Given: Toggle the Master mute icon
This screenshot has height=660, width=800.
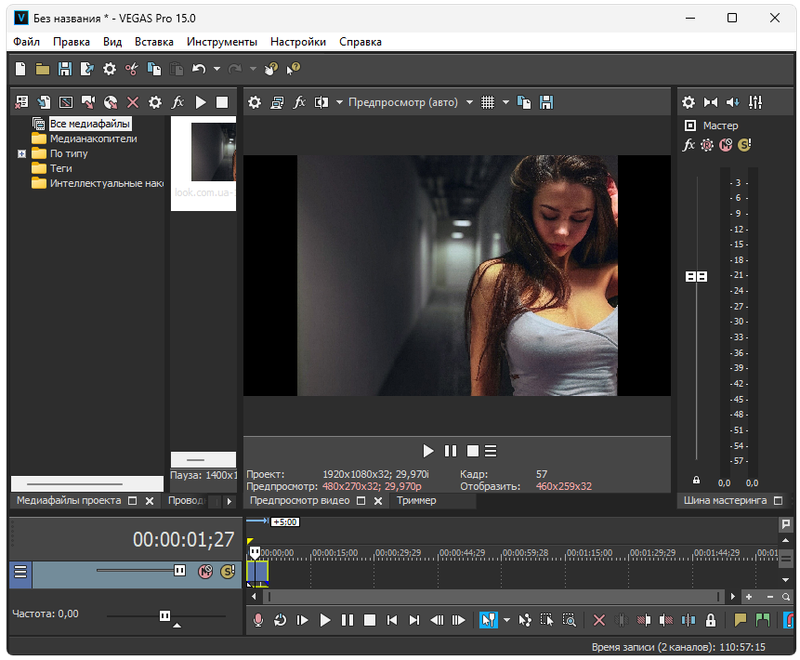Looking at the screenshot, I should click(726, 145).
